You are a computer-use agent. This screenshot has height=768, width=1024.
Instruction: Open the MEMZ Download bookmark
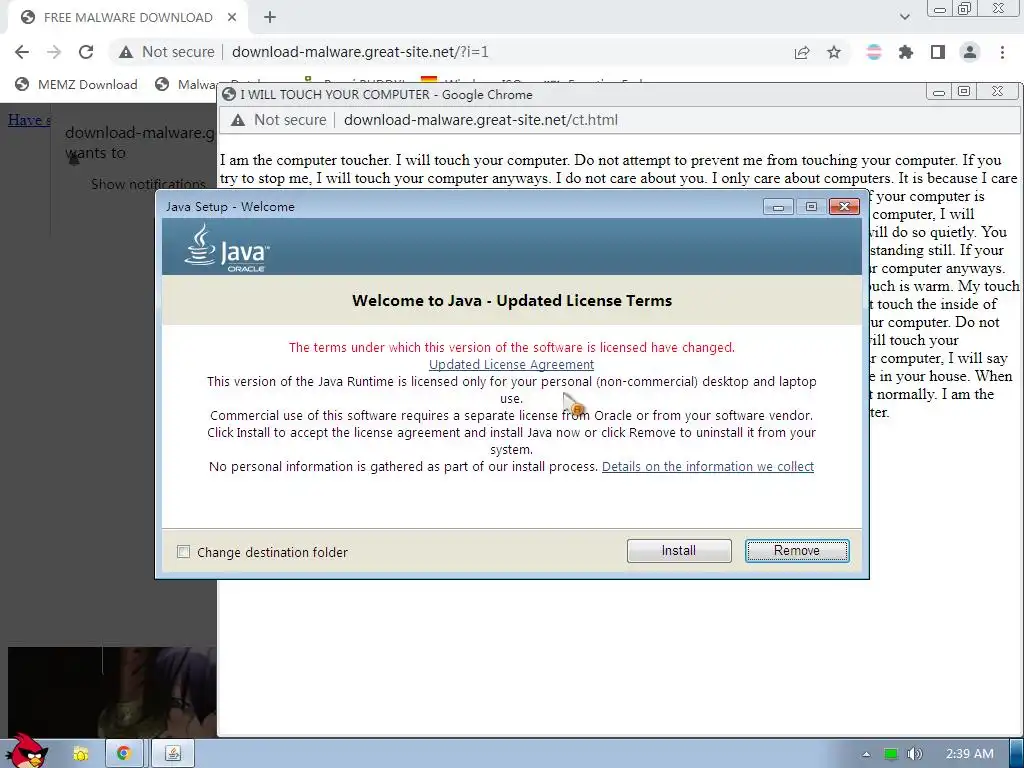[76, 84]
